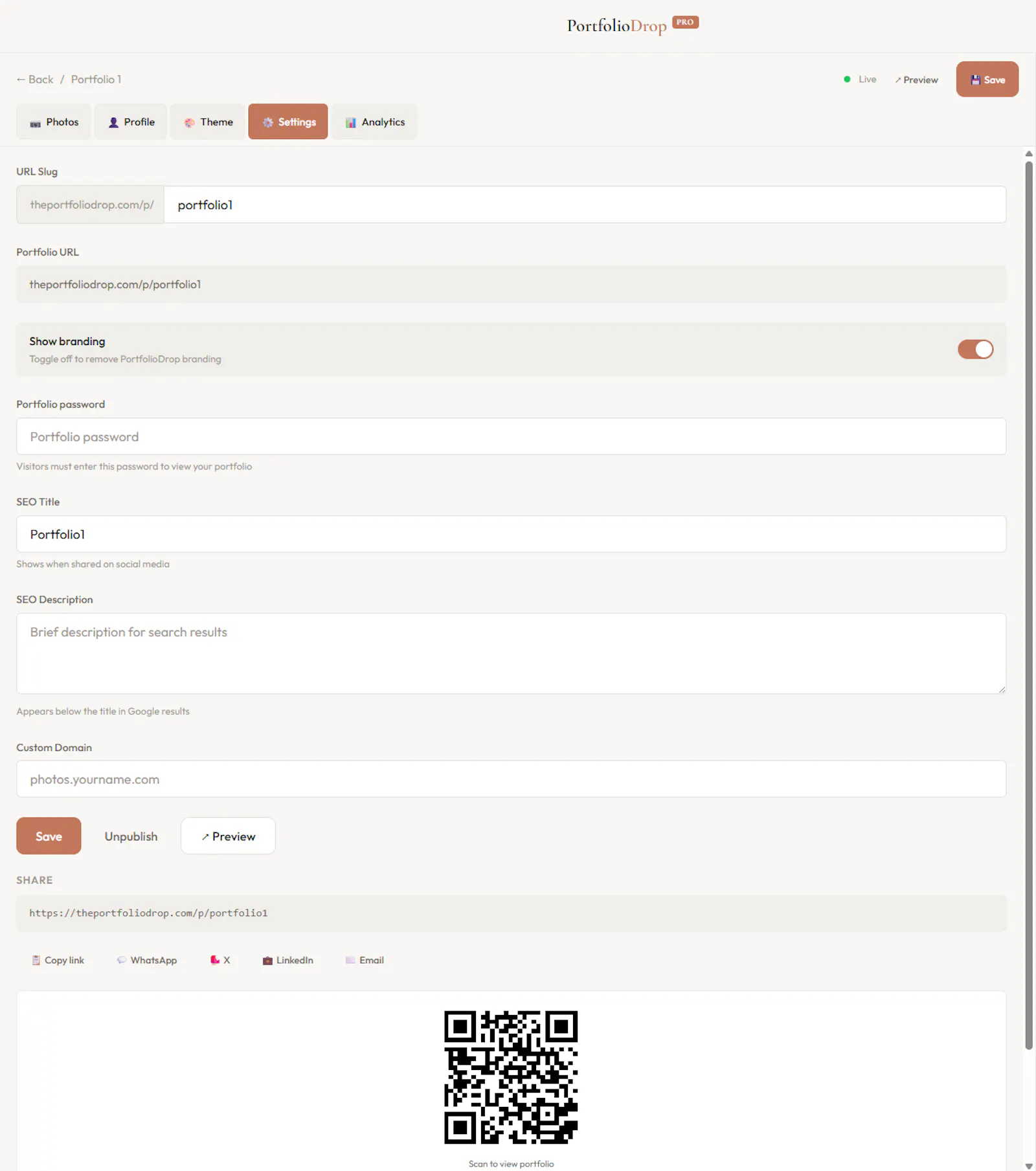Click the clipboard icon beside Copy link

click(x=36, y=960)
